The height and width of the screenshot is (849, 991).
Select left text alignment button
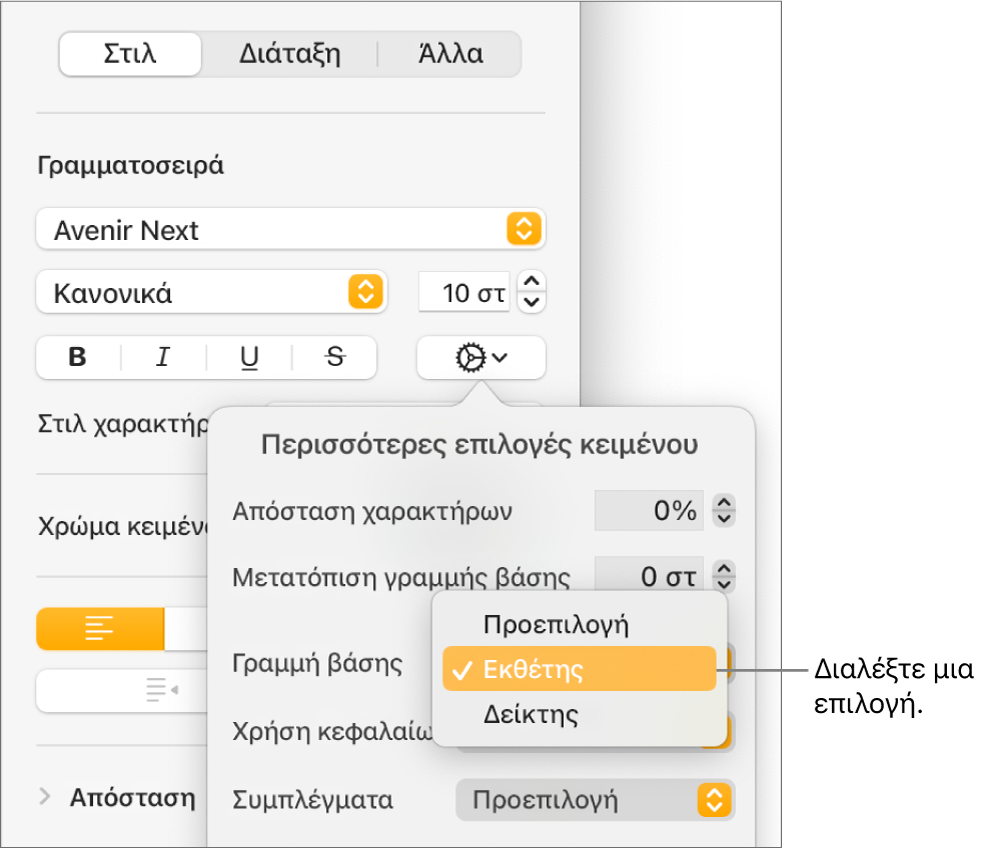pos(100,628)
